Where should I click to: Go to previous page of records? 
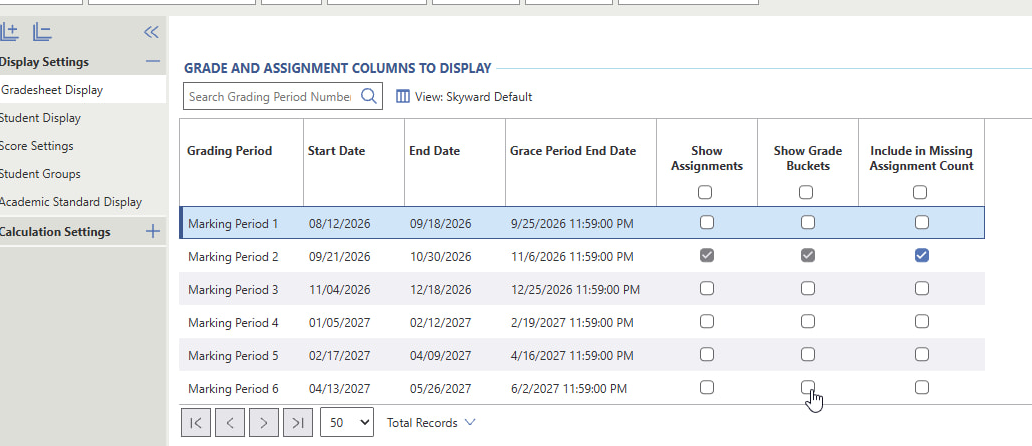click(x=230, y=422)
